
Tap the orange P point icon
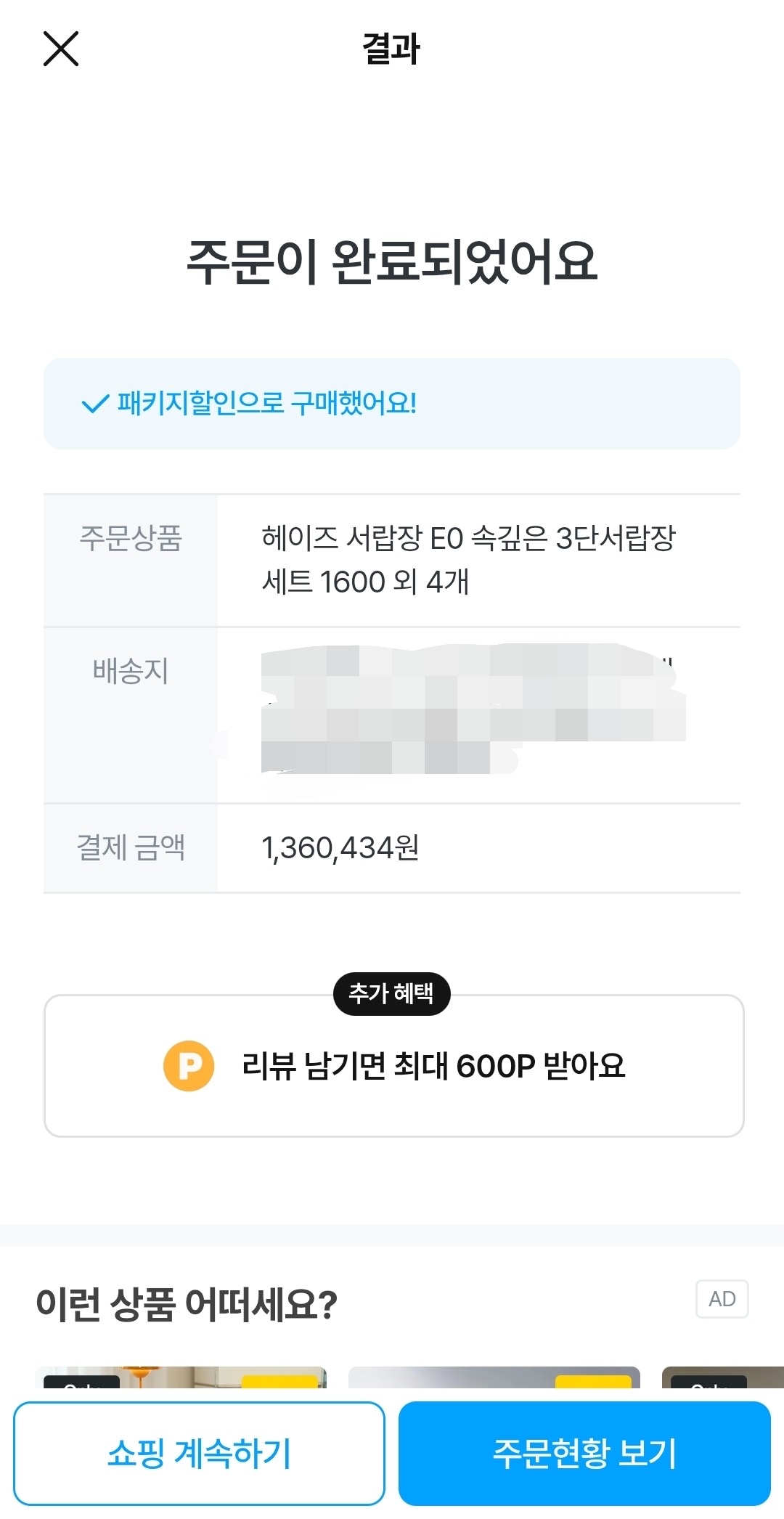tap(189, 1066)
